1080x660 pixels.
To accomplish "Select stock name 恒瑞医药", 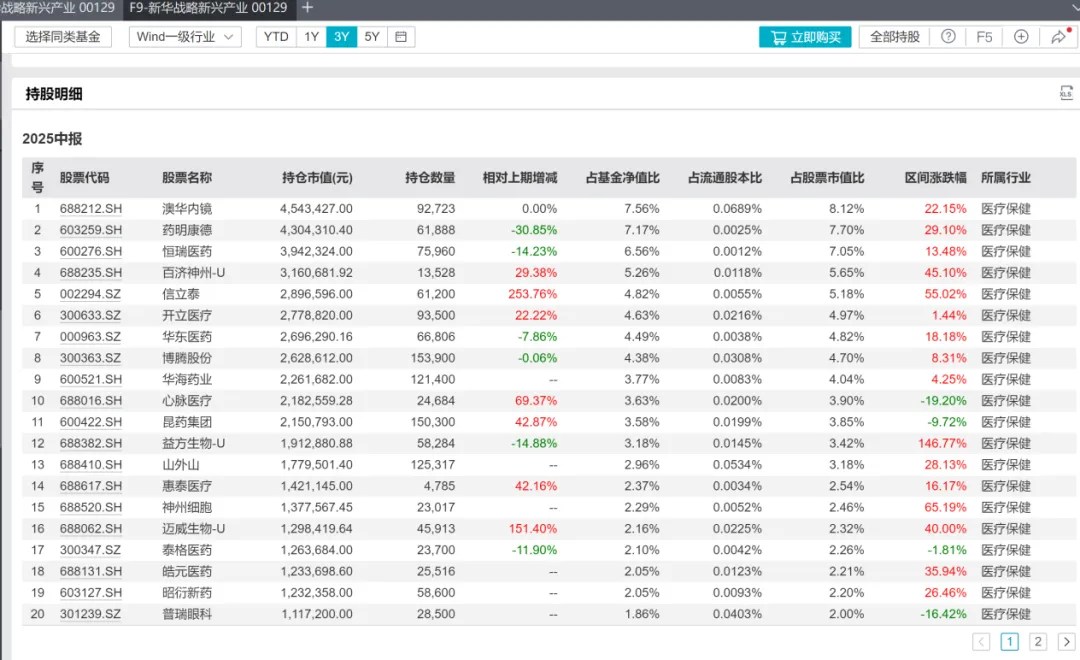I will point(187,251).
